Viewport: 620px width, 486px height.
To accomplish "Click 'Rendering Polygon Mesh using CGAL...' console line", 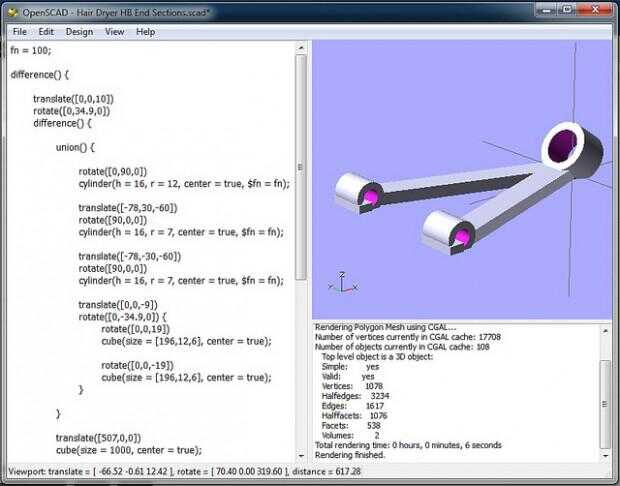I will coord(386,327).
